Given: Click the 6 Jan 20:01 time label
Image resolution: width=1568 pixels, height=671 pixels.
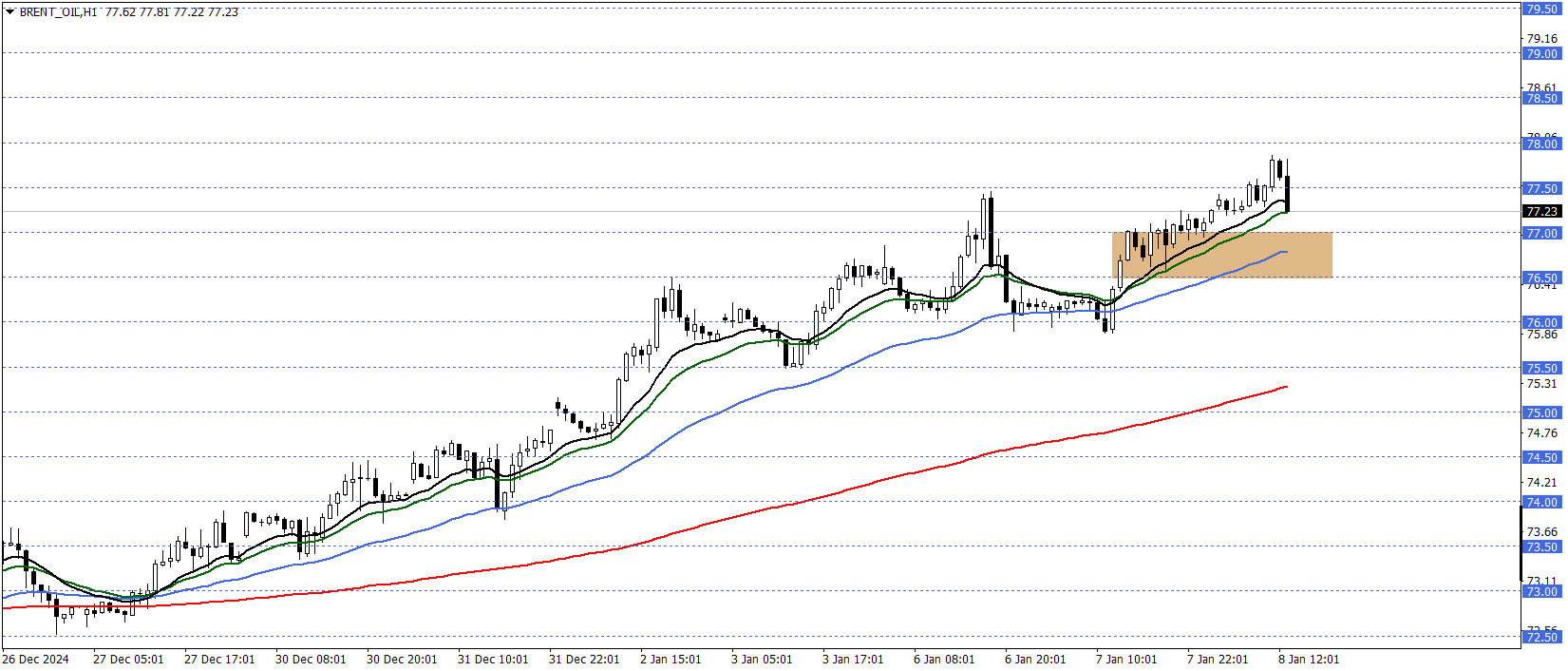Looking at the screenshot, I should pyautogui.click(x=1035, y=660).
